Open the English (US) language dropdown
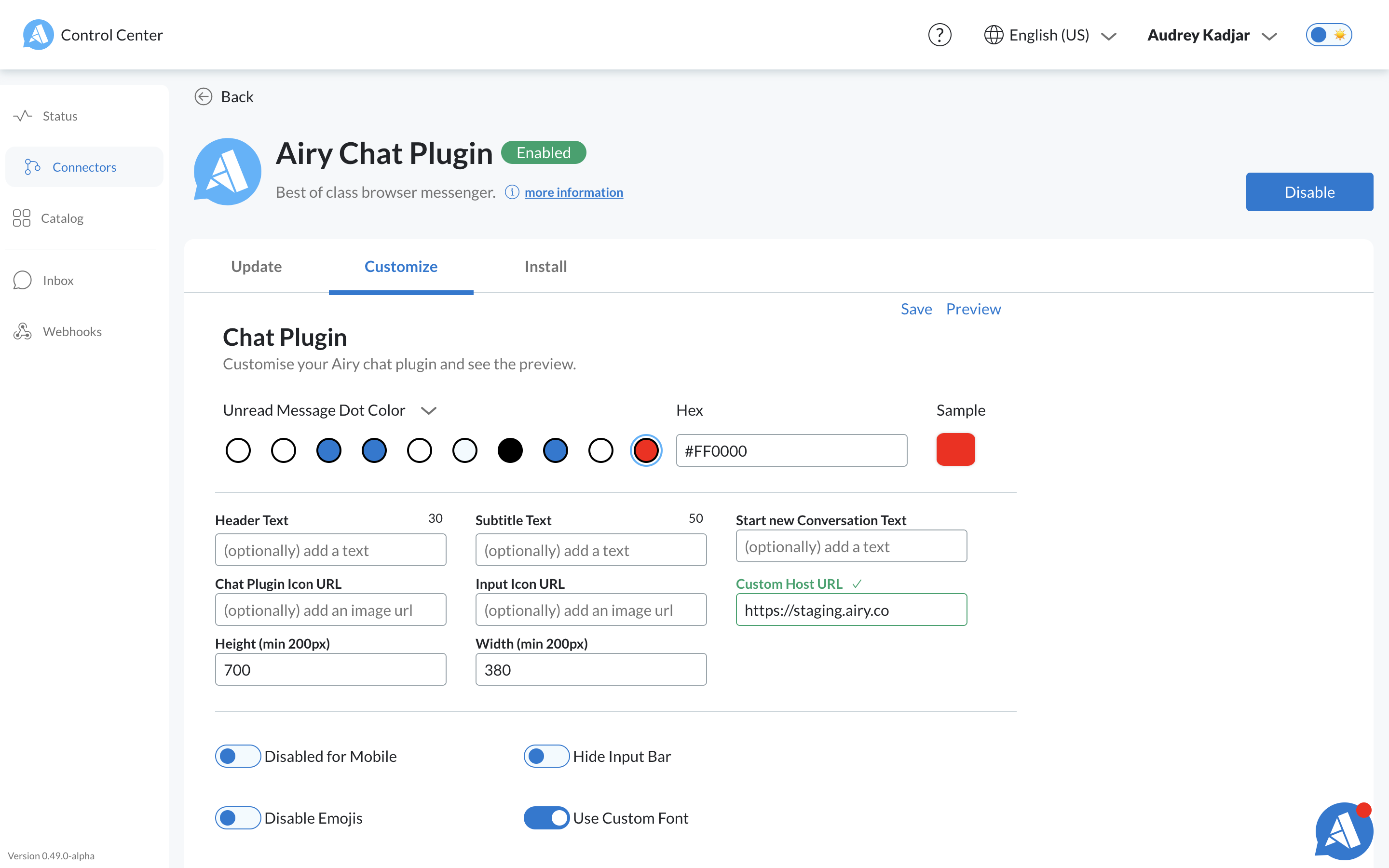The image size is (1389, 868). [x=1049, y=34]
